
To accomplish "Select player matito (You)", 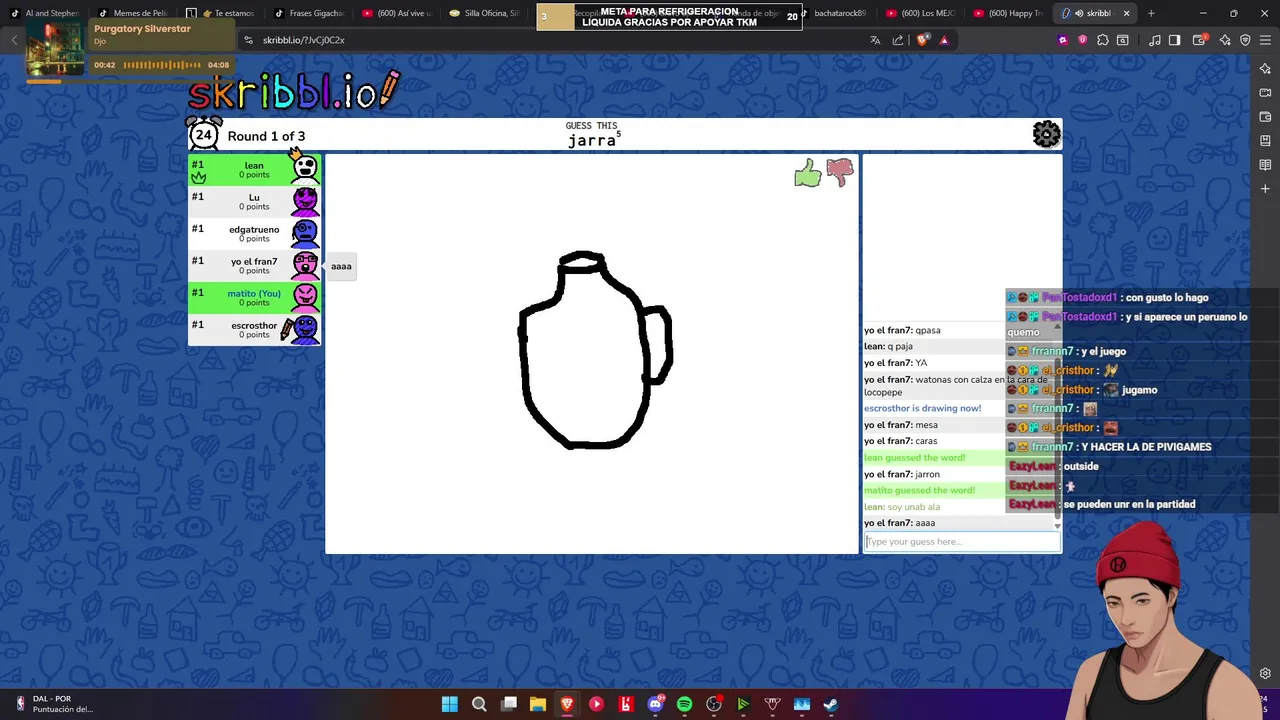I will tap(254, 297).
